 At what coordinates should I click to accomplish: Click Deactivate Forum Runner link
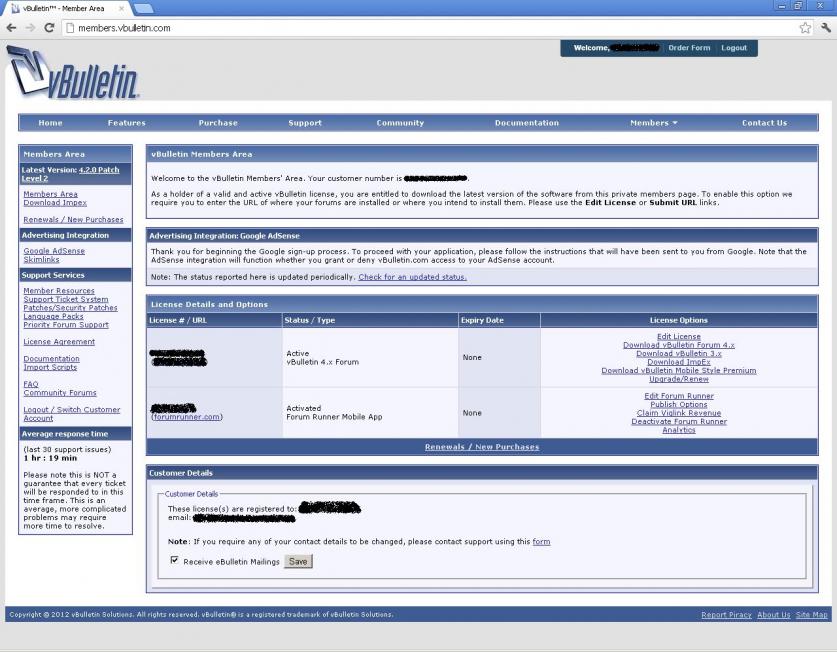[678, 421]
